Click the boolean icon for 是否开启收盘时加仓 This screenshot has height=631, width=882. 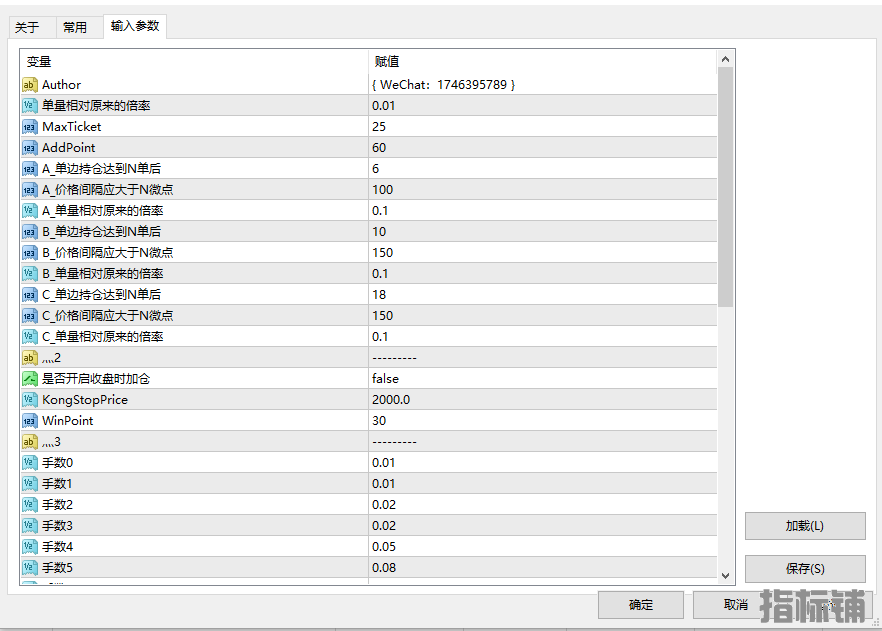29,379
